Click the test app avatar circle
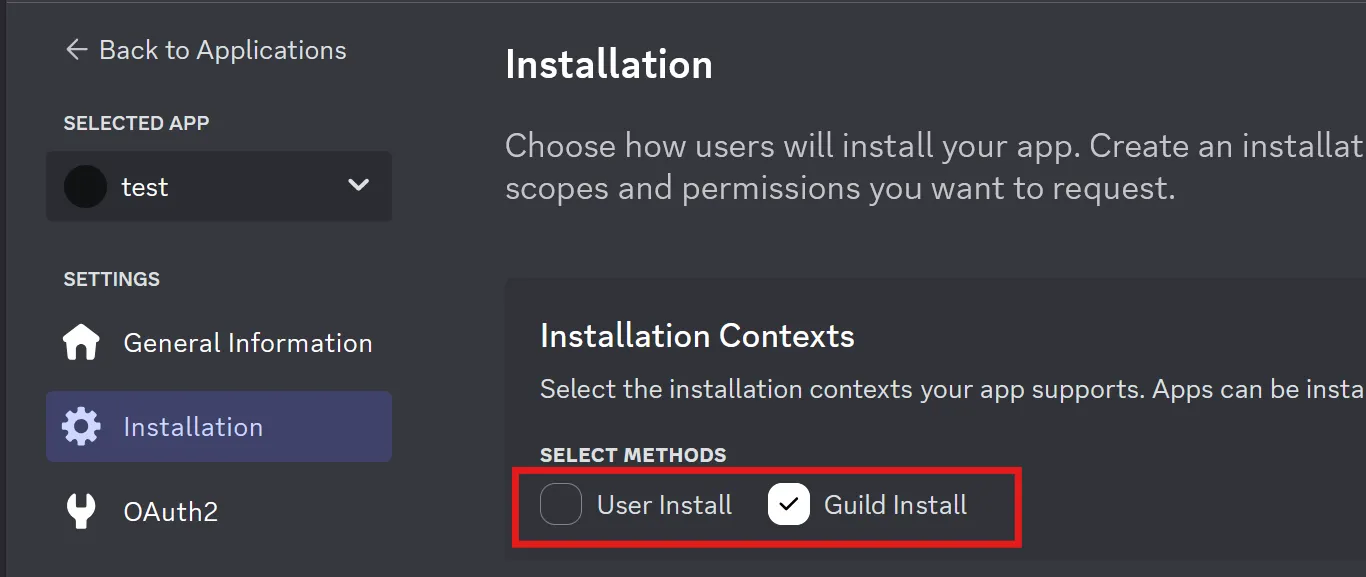 [x=85, y=186]
